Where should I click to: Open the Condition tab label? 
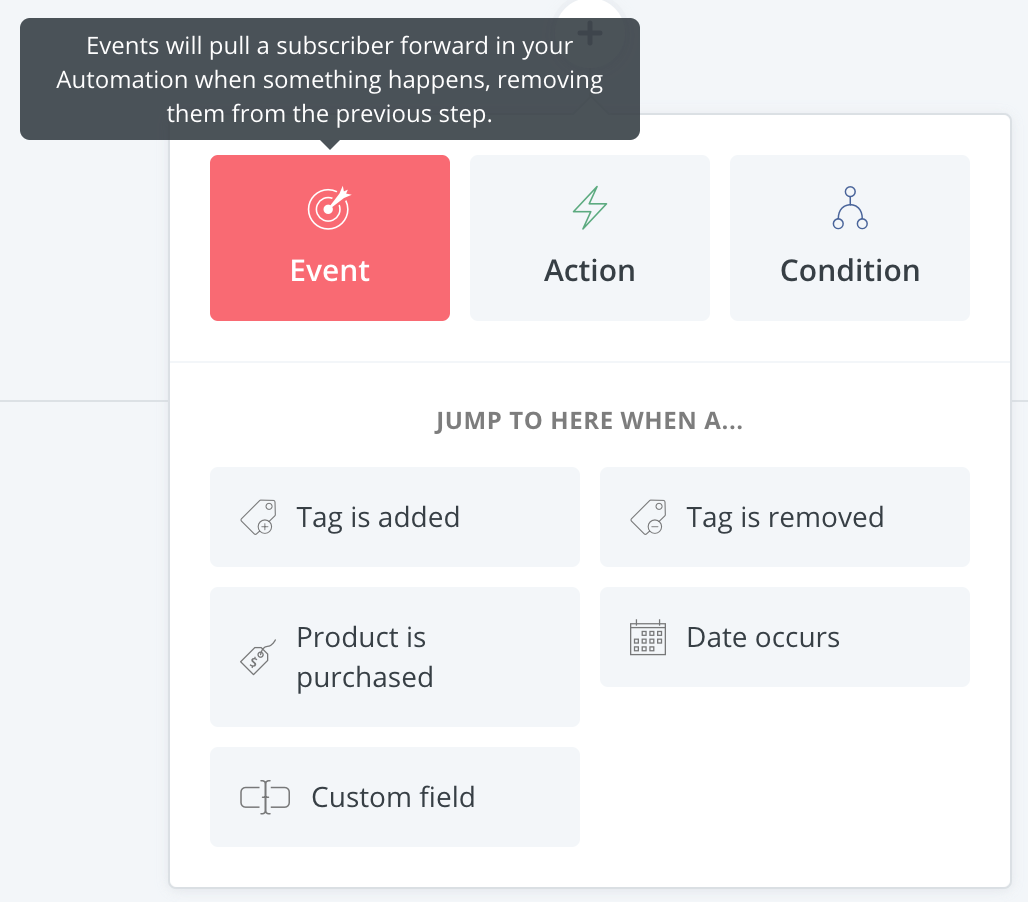tap(850, 271)
